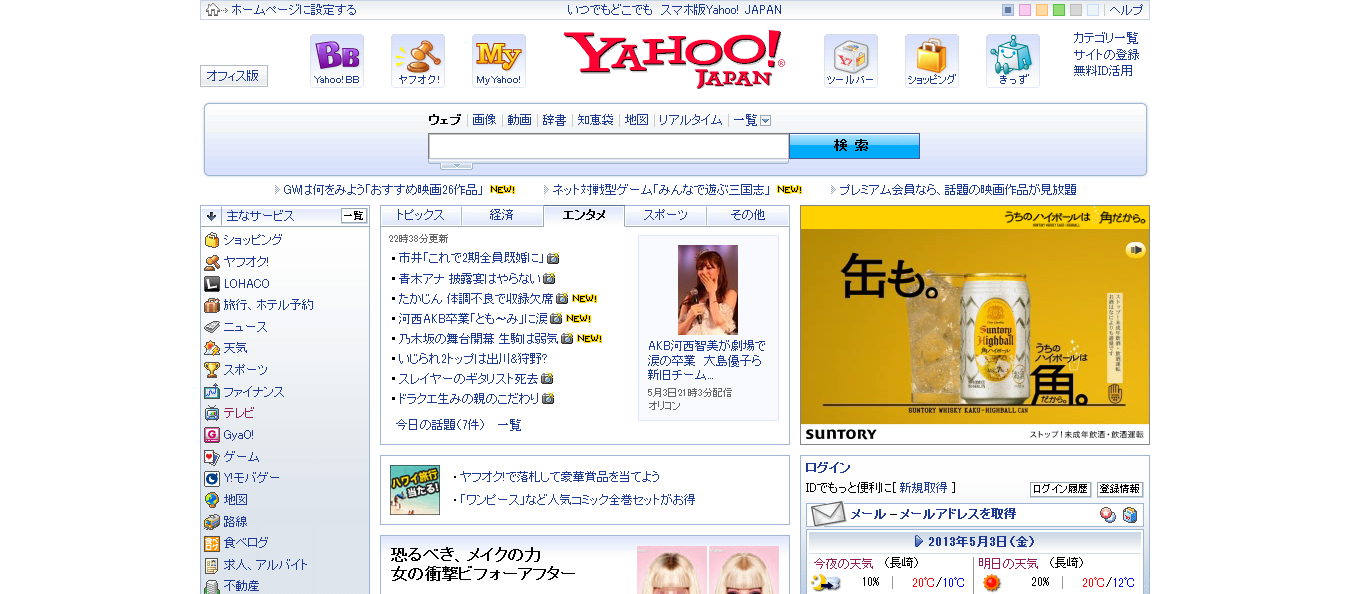
Task: Click the home icon beside ホームページに設定する
Action: tap(212, 10)
